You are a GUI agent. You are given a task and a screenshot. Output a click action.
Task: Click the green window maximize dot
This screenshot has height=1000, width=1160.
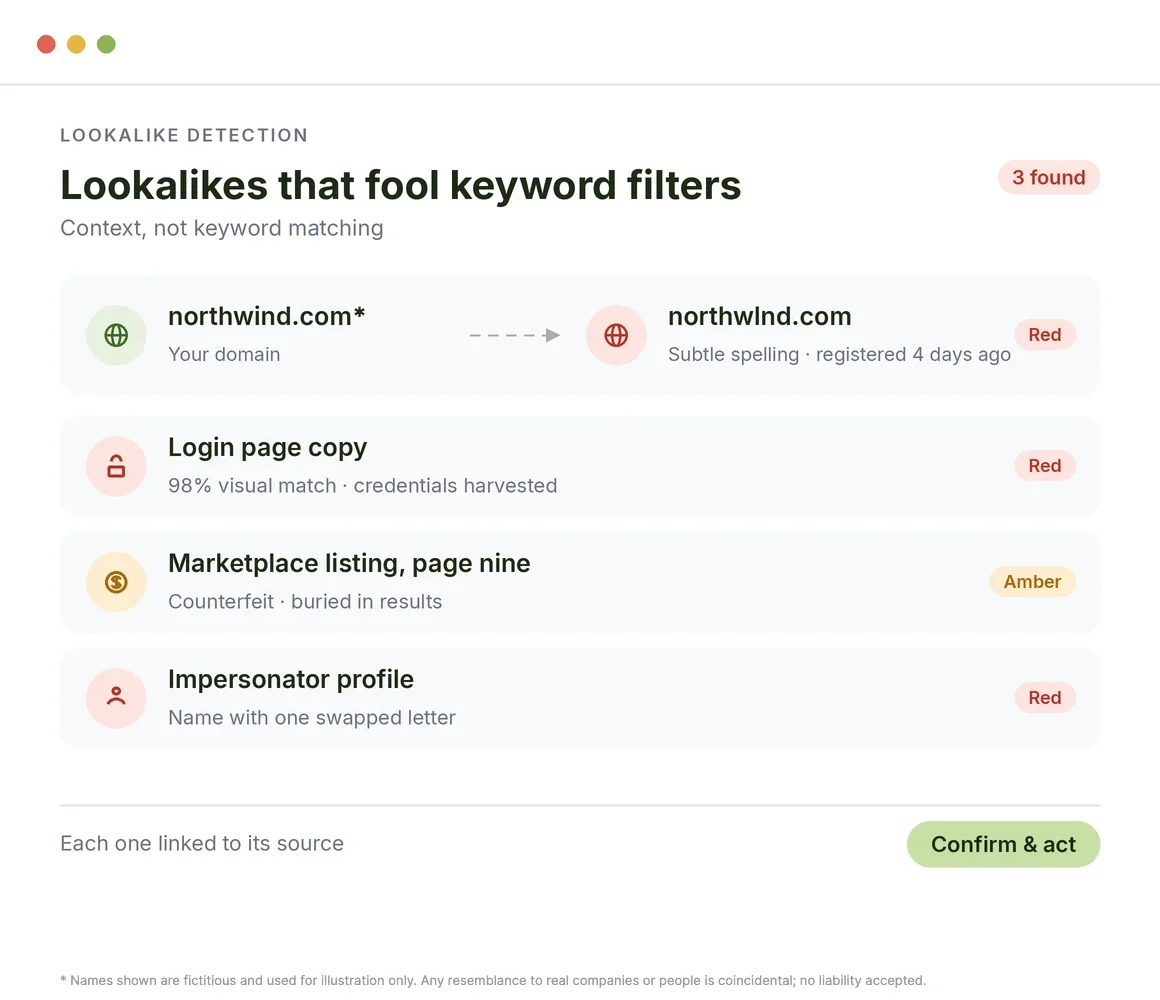tap(107, 44)
